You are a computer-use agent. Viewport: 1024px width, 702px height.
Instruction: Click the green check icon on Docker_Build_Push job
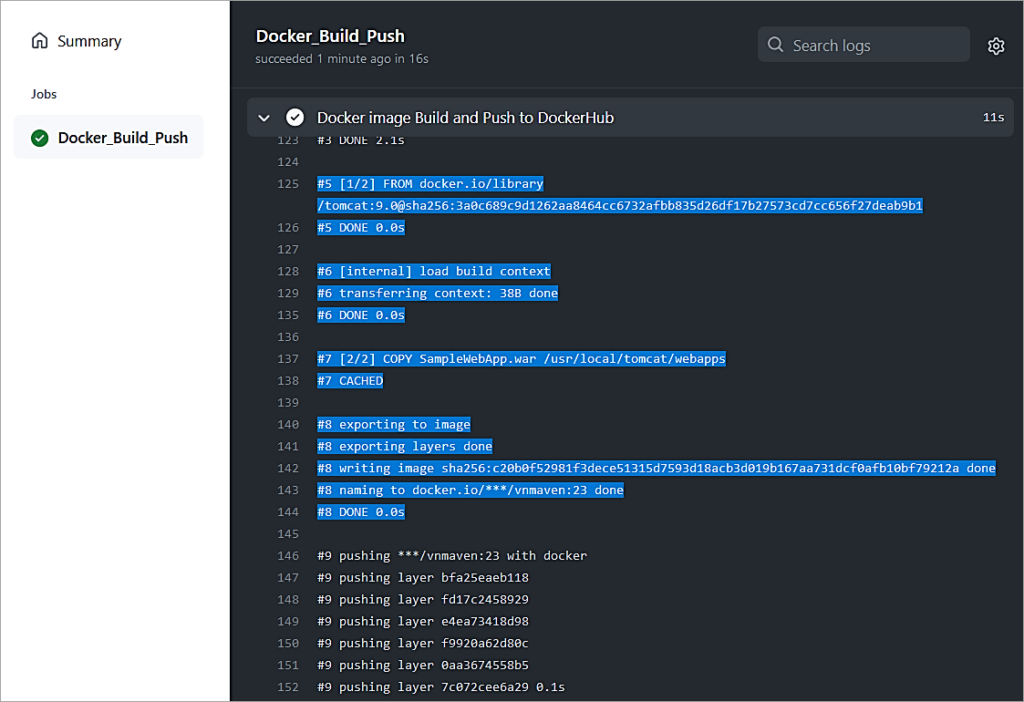pos(40,138)
